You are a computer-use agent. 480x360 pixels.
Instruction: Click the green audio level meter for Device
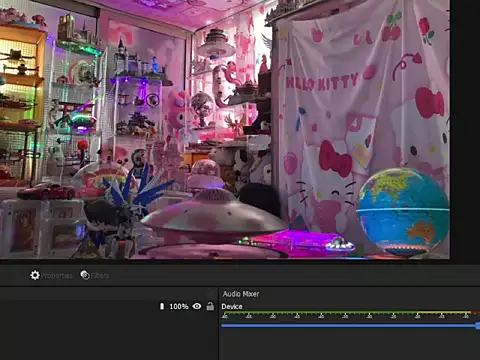tap(319, 313)
